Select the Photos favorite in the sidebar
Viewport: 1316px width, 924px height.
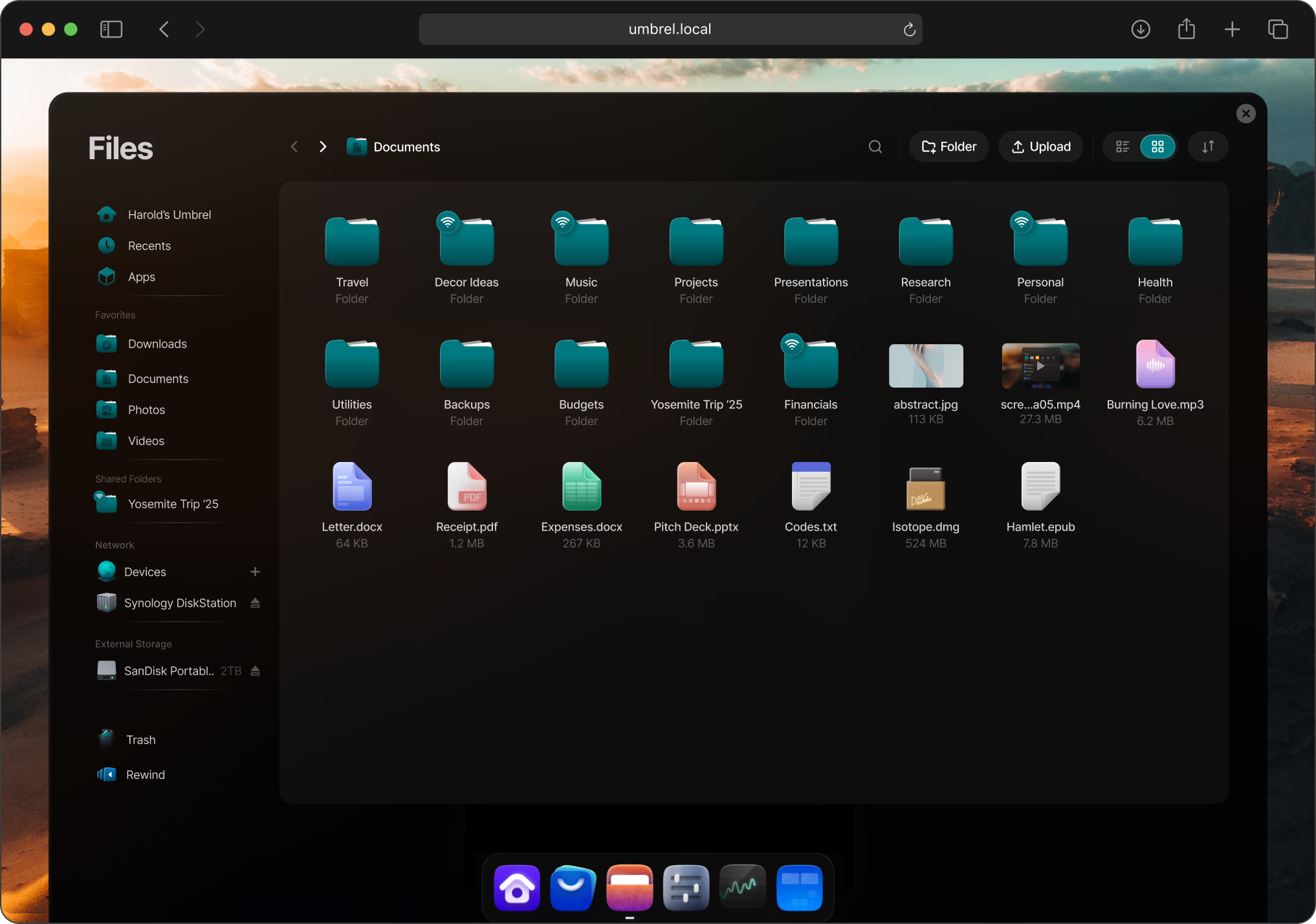click(x=146, y=410)
